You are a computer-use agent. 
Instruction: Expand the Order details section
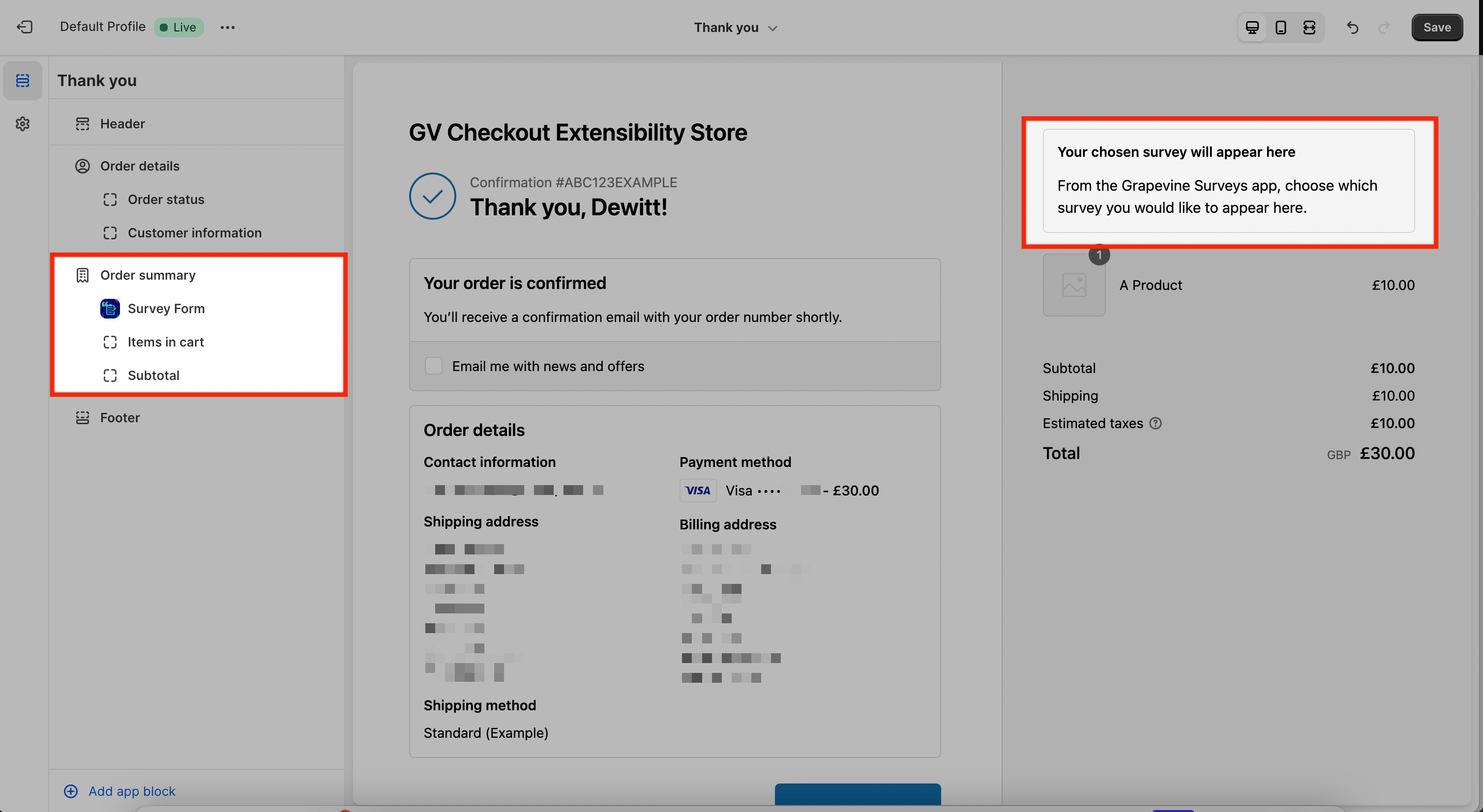pyautogui.click(x=139, y=166)
